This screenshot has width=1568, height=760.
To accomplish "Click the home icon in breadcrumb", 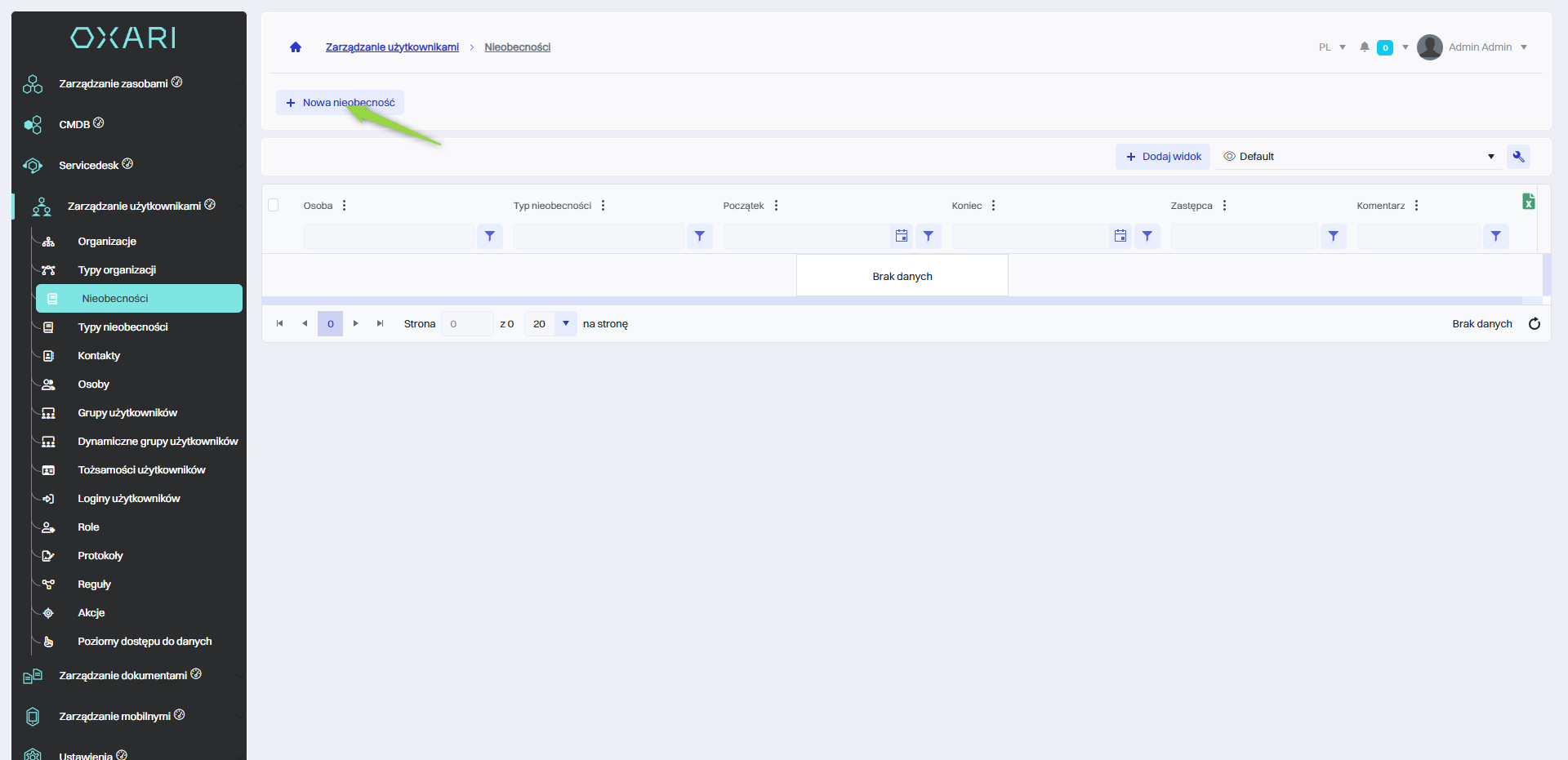I will tap(296, 47).
